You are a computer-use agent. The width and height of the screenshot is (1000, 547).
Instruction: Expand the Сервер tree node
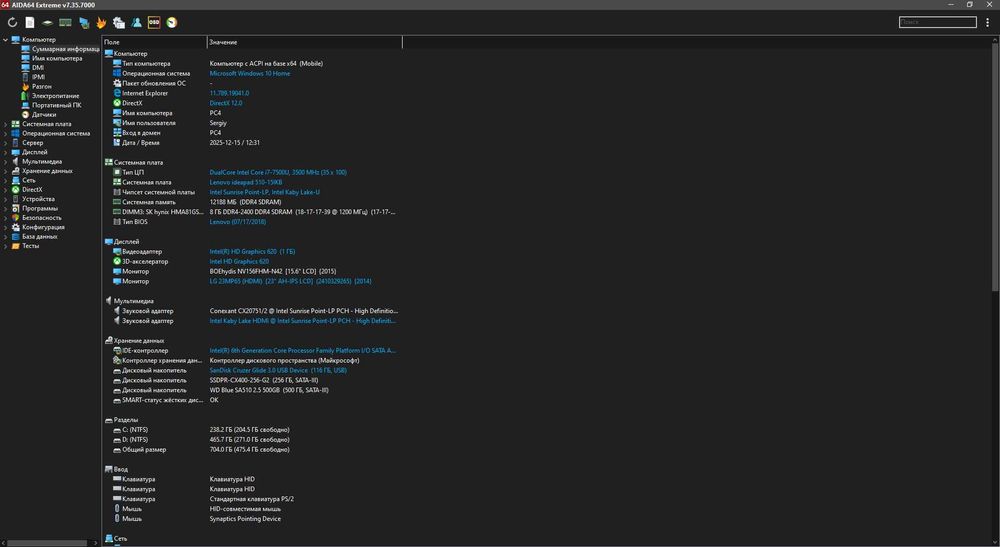coord(6,143)
